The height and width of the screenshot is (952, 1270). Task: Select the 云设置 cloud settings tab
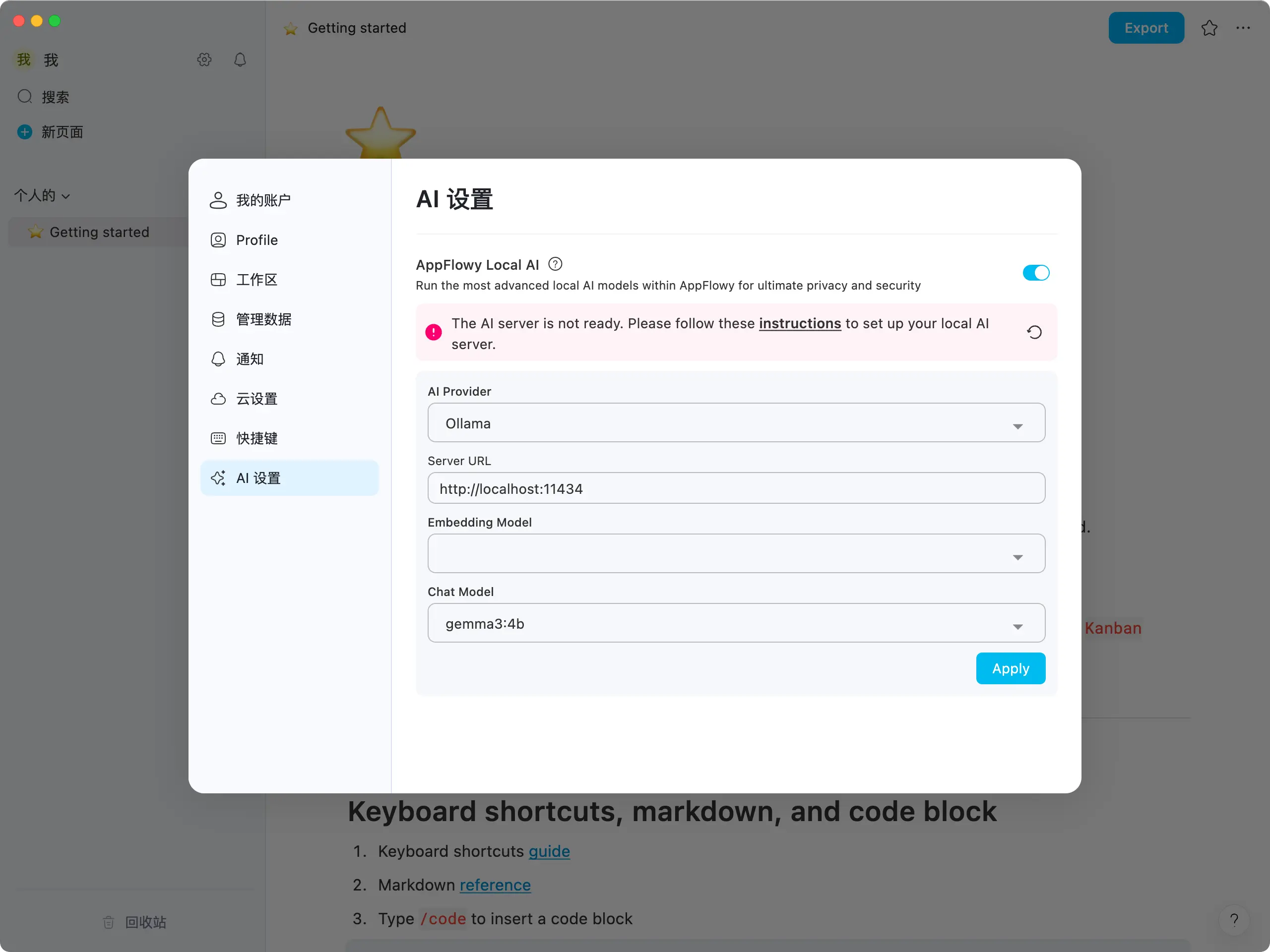click(256, 399)
